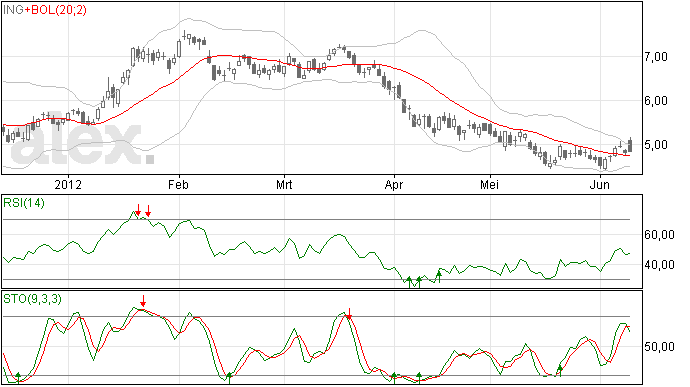The height and width of the screenshot is (387, 690).
Task: Click the ING label in price chart
Action: 13,10
